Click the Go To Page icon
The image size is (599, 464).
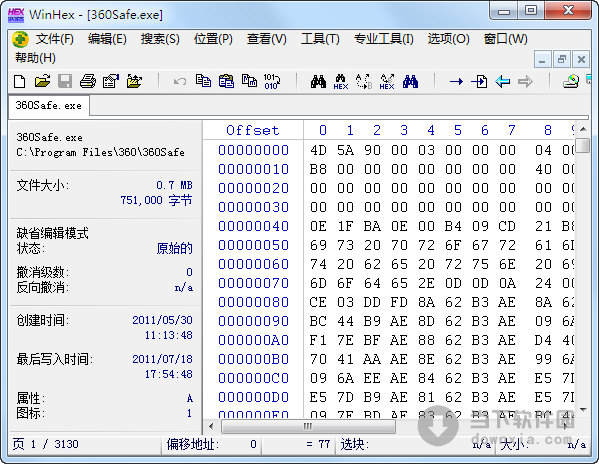479,81
